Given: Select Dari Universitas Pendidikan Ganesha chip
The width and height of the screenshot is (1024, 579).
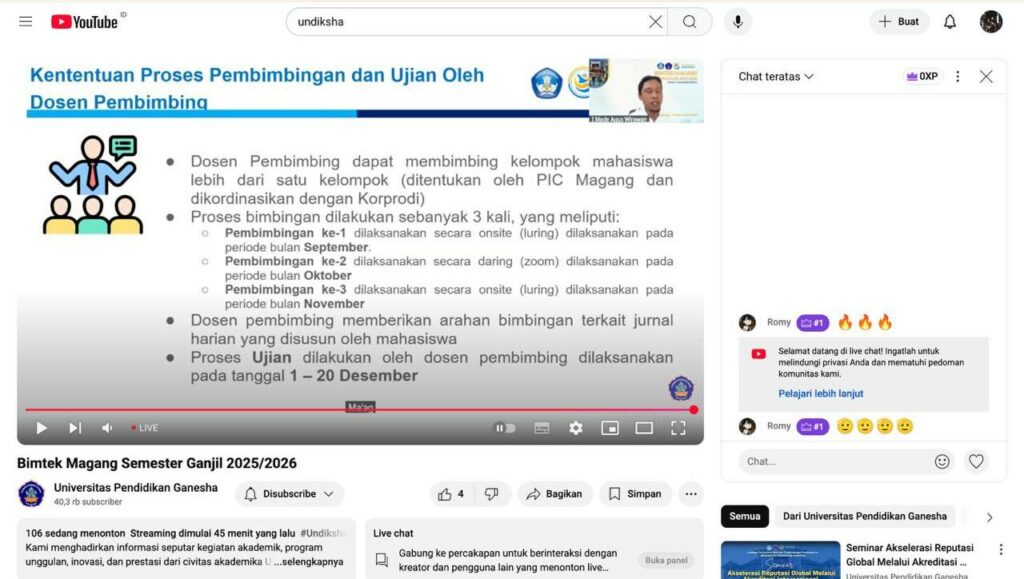Looking at the screenshot, I should [864, 516].
